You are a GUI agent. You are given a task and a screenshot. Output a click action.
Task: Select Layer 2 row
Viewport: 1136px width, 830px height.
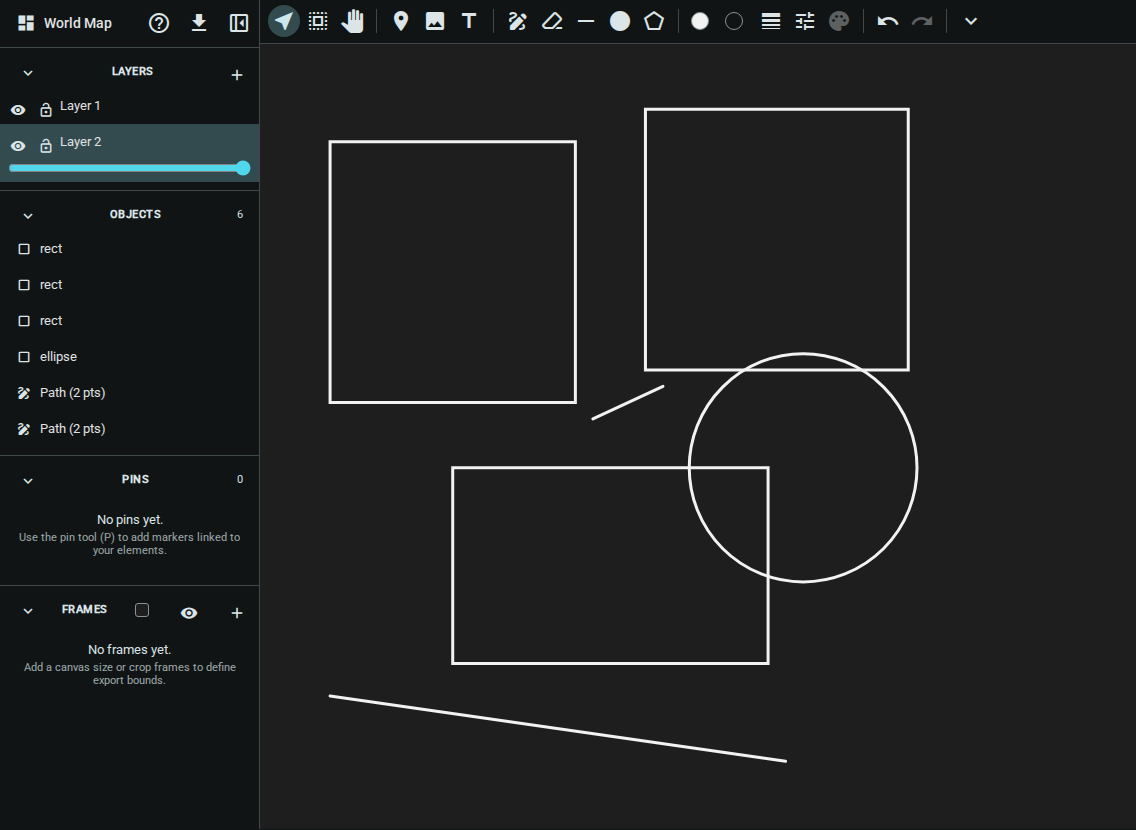coord(130,152)
